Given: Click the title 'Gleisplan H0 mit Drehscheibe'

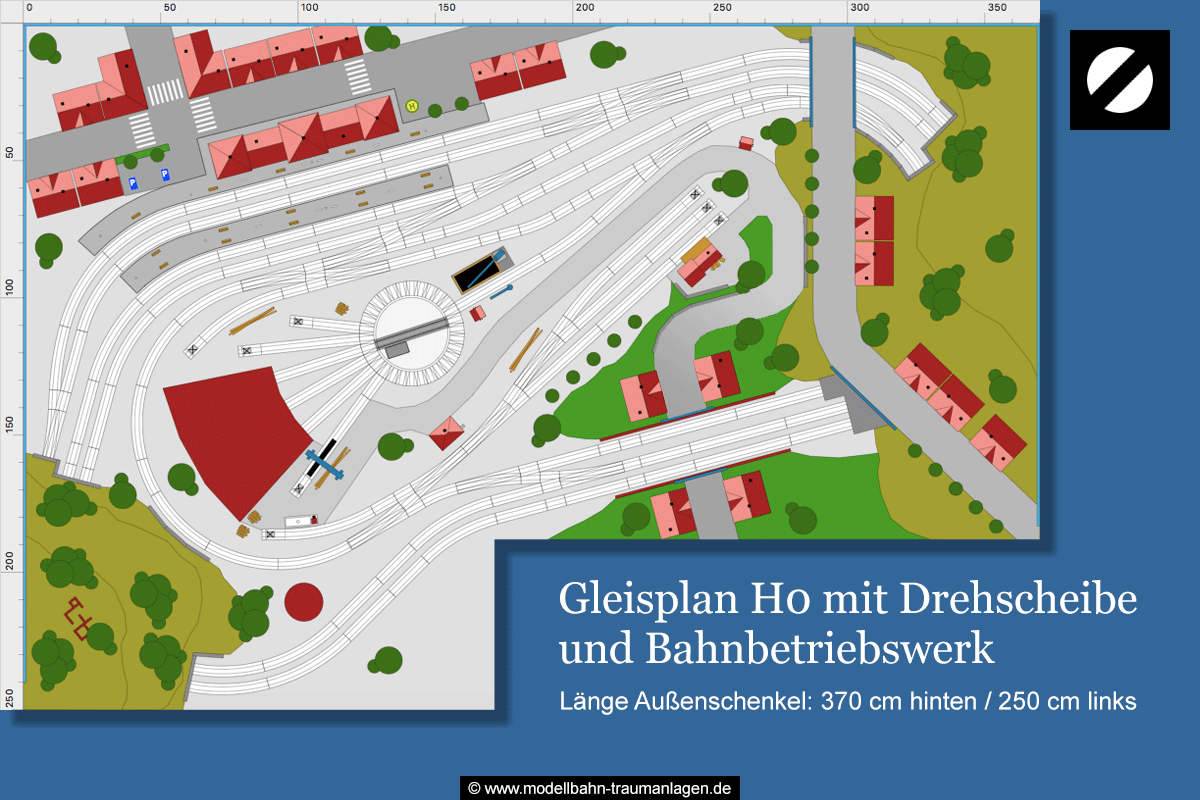Looking at the screenshot, I should coord(848,599).
